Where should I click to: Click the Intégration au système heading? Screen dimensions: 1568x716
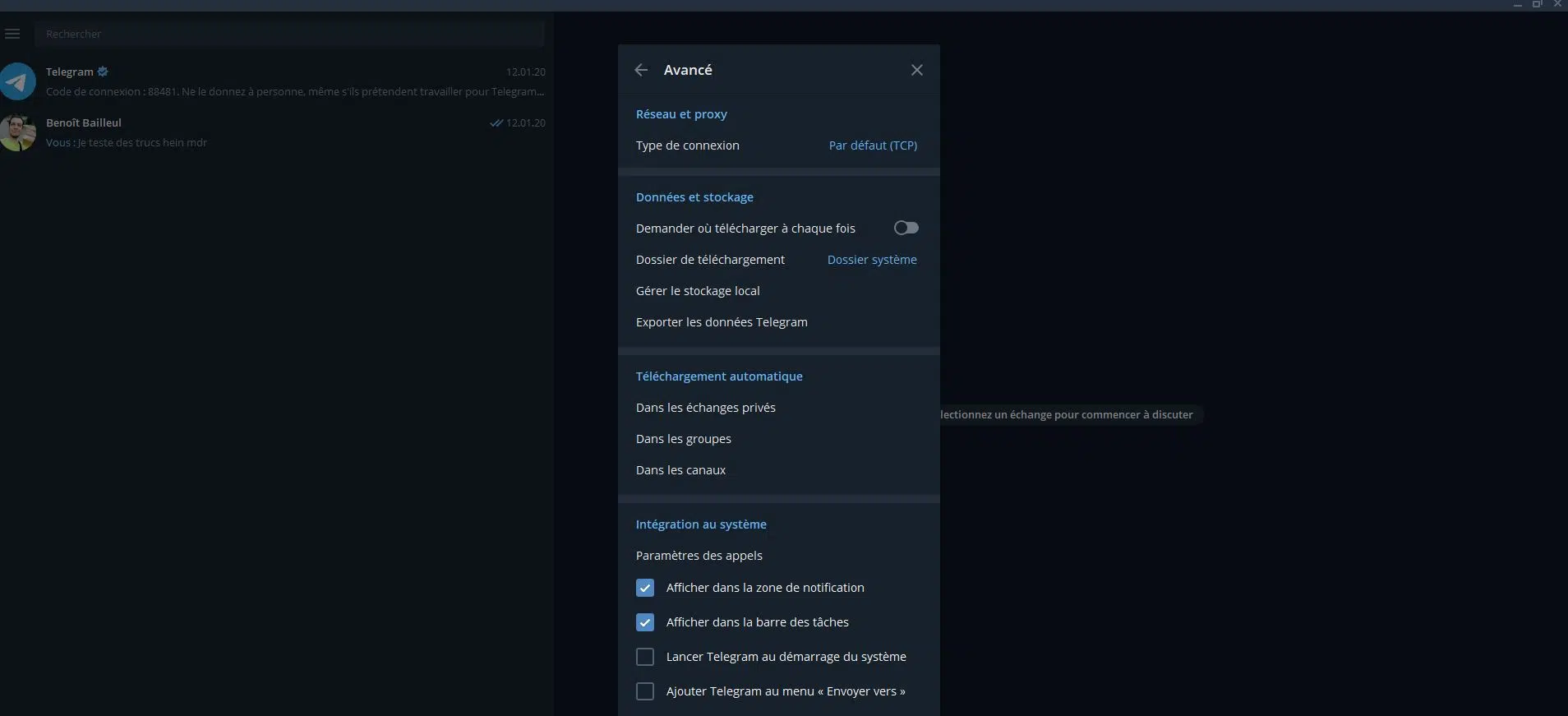(701, 524)
